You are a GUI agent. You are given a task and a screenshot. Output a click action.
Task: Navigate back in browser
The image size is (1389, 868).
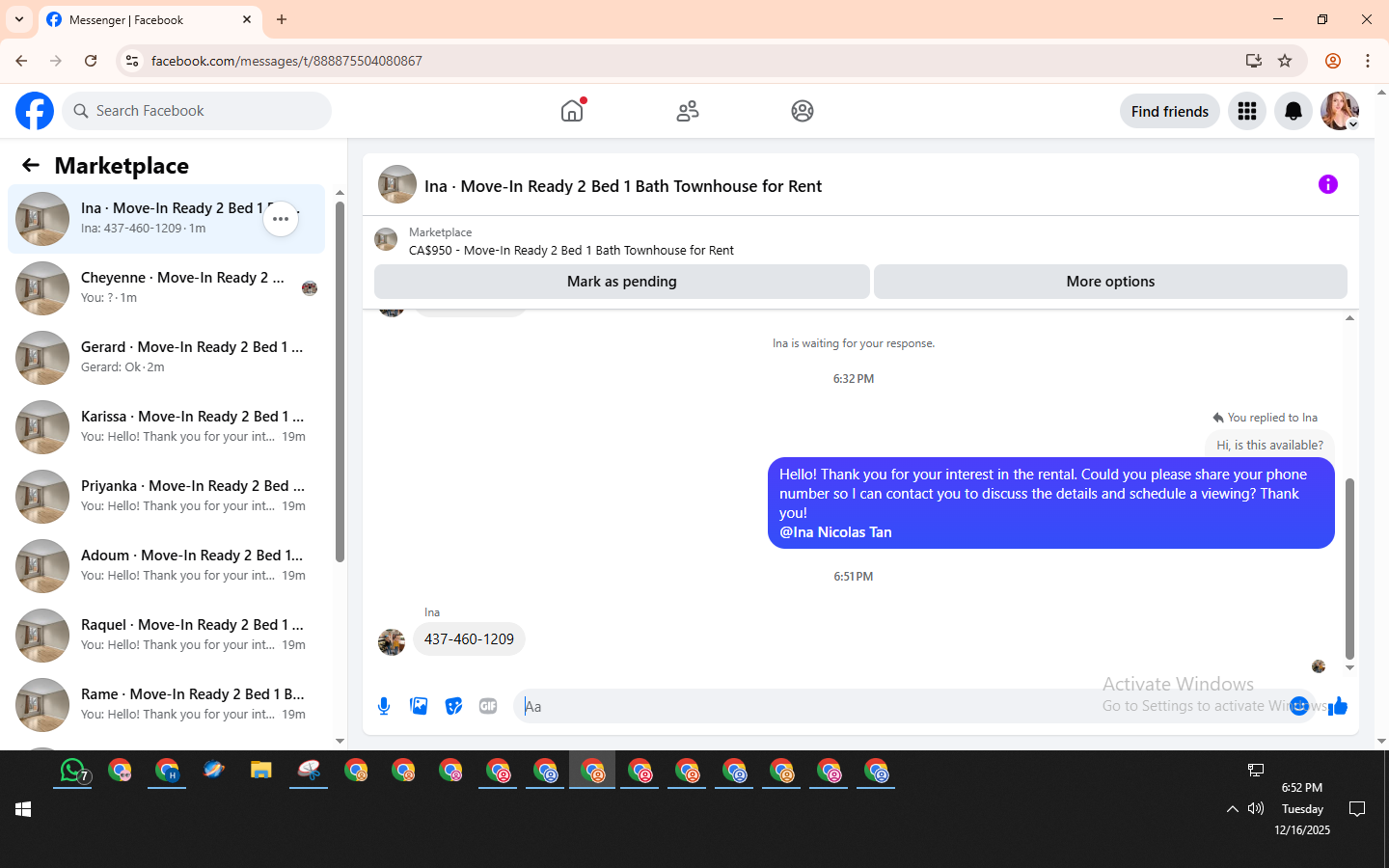tap(21, 61)
